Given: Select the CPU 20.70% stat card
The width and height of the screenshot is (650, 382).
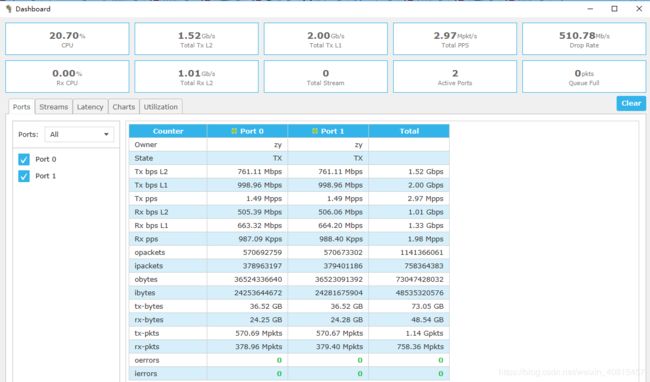Looking at the screenshot, I should pos(67,39).
